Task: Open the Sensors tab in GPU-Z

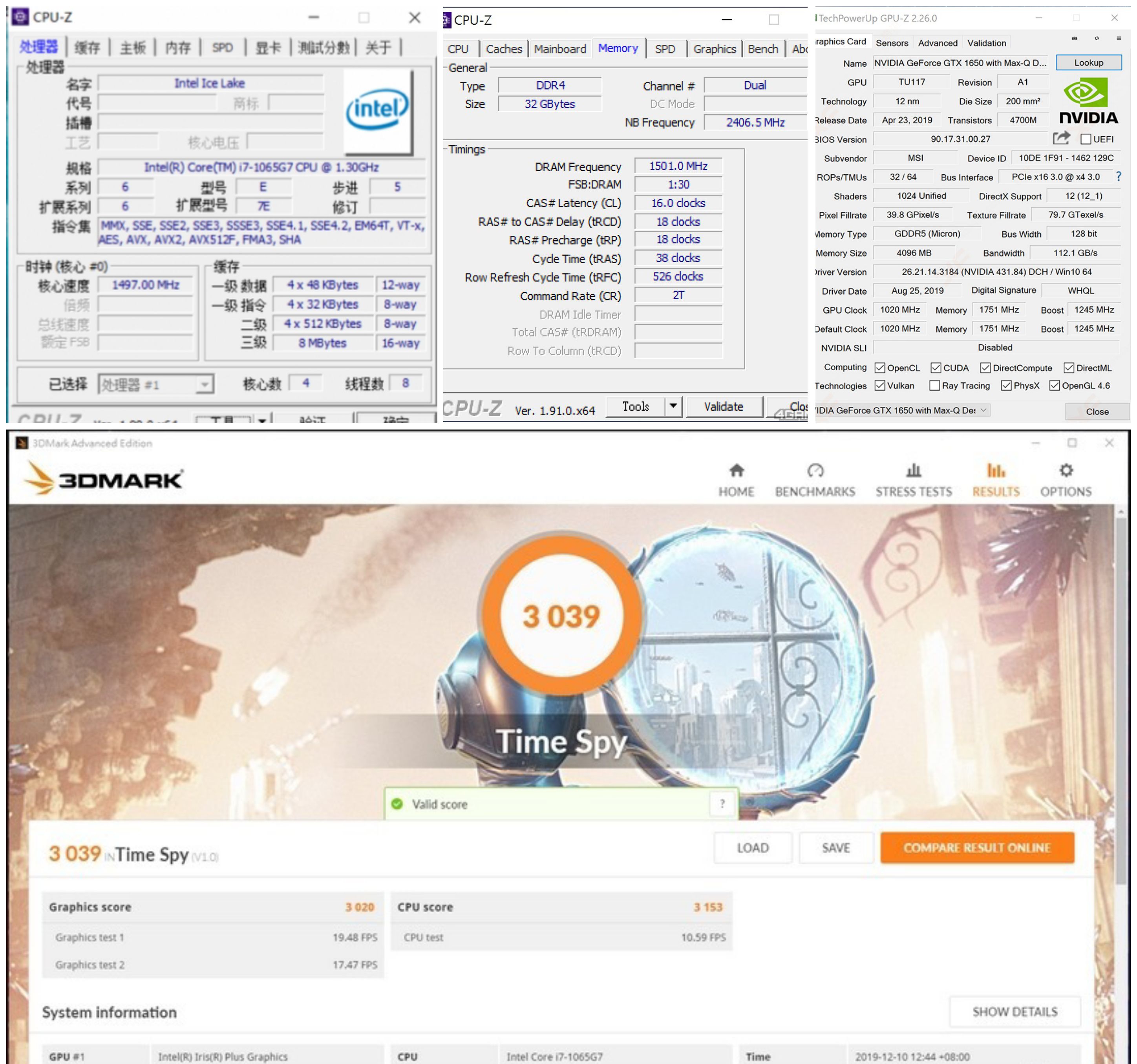Action: [x=892, y=43]
